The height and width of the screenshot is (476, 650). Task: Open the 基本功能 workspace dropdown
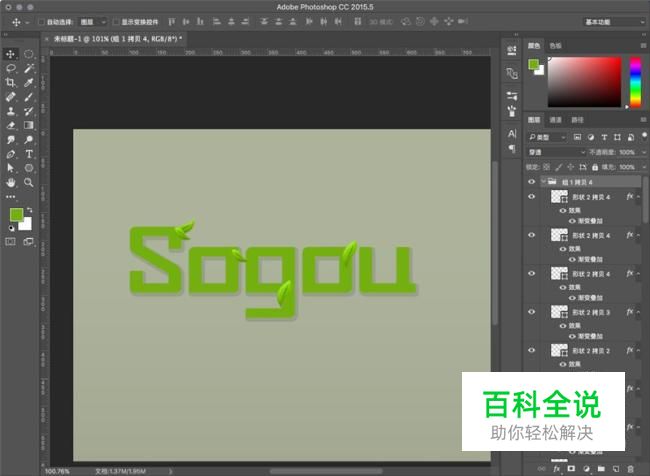pos(612,21)
